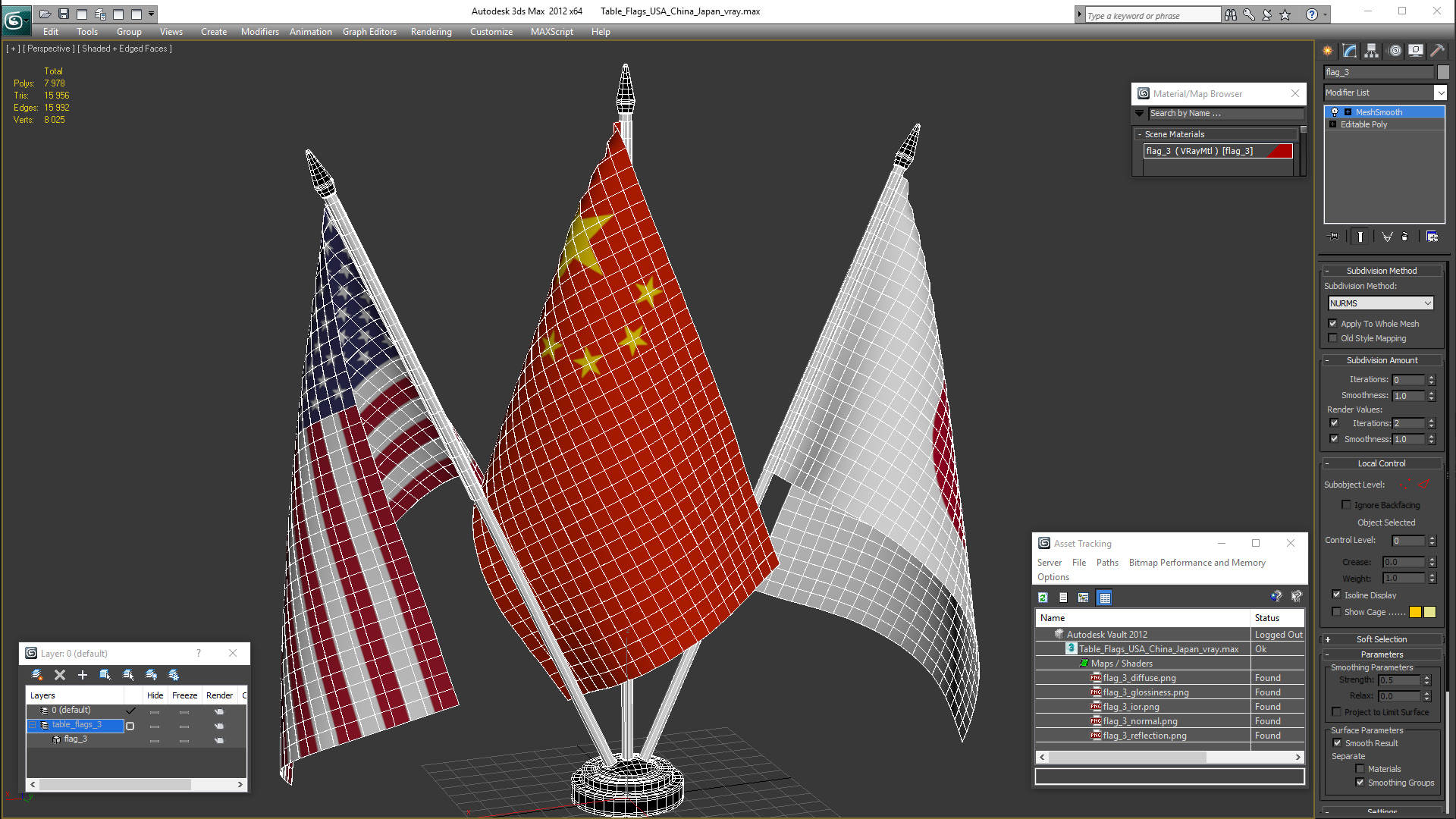
Task: Open the Create command panel tab
Action: 1328,51
